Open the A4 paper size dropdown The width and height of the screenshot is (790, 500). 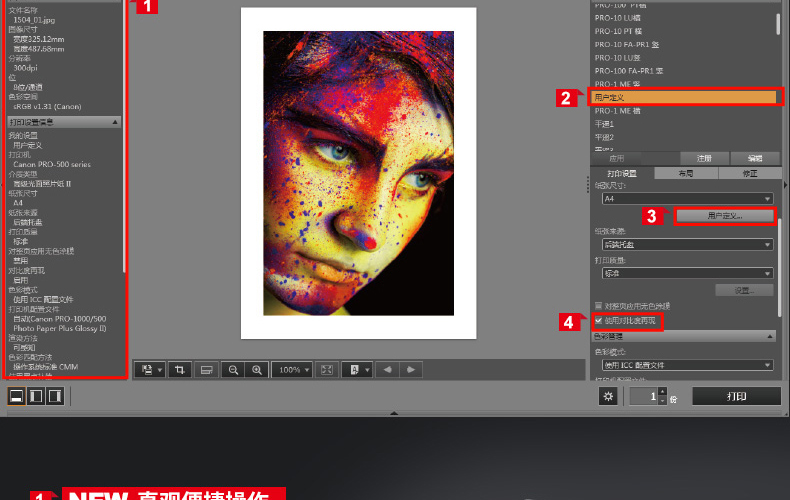687,199
